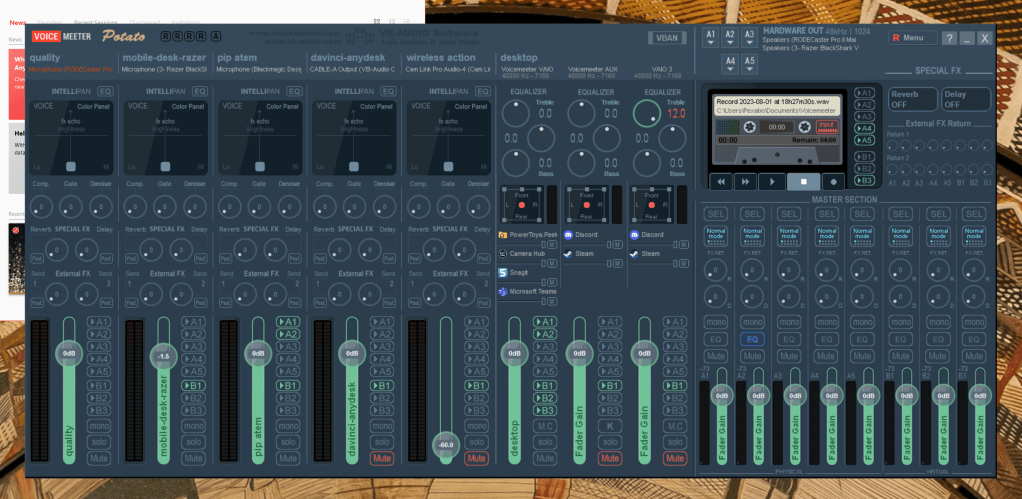Change Normal mode on master bus B3
1022x499 pixels.
click(x=974, y=236)
